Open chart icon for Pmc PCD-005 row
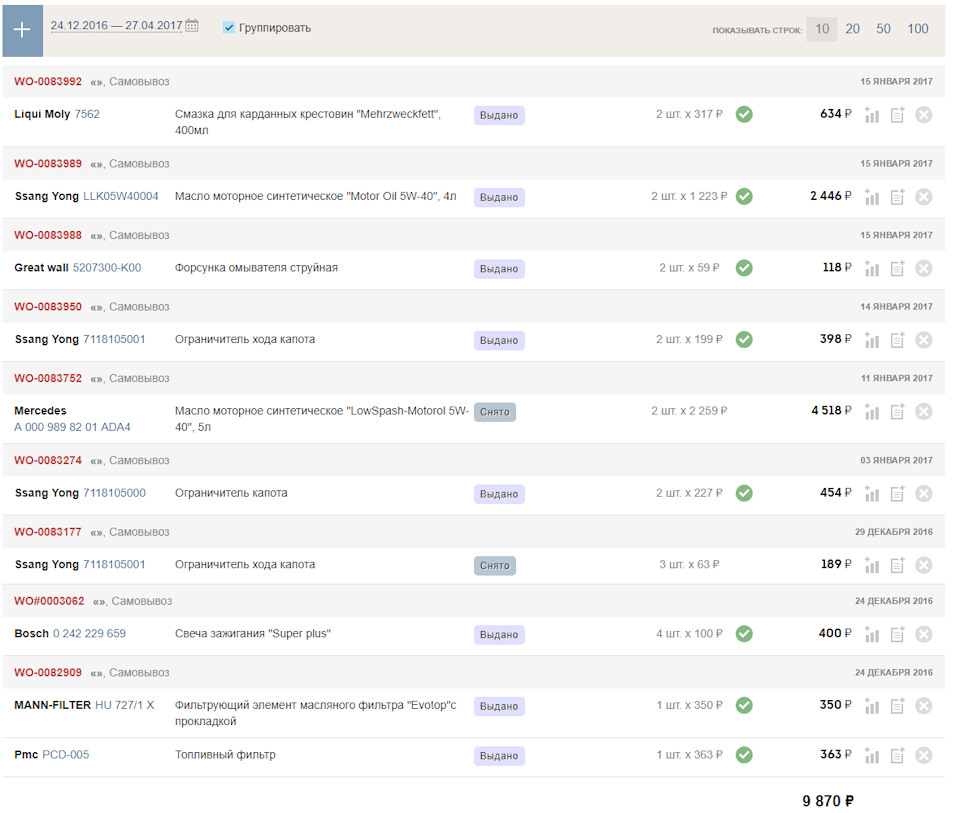The image size is (960, 813). point(872,755)
